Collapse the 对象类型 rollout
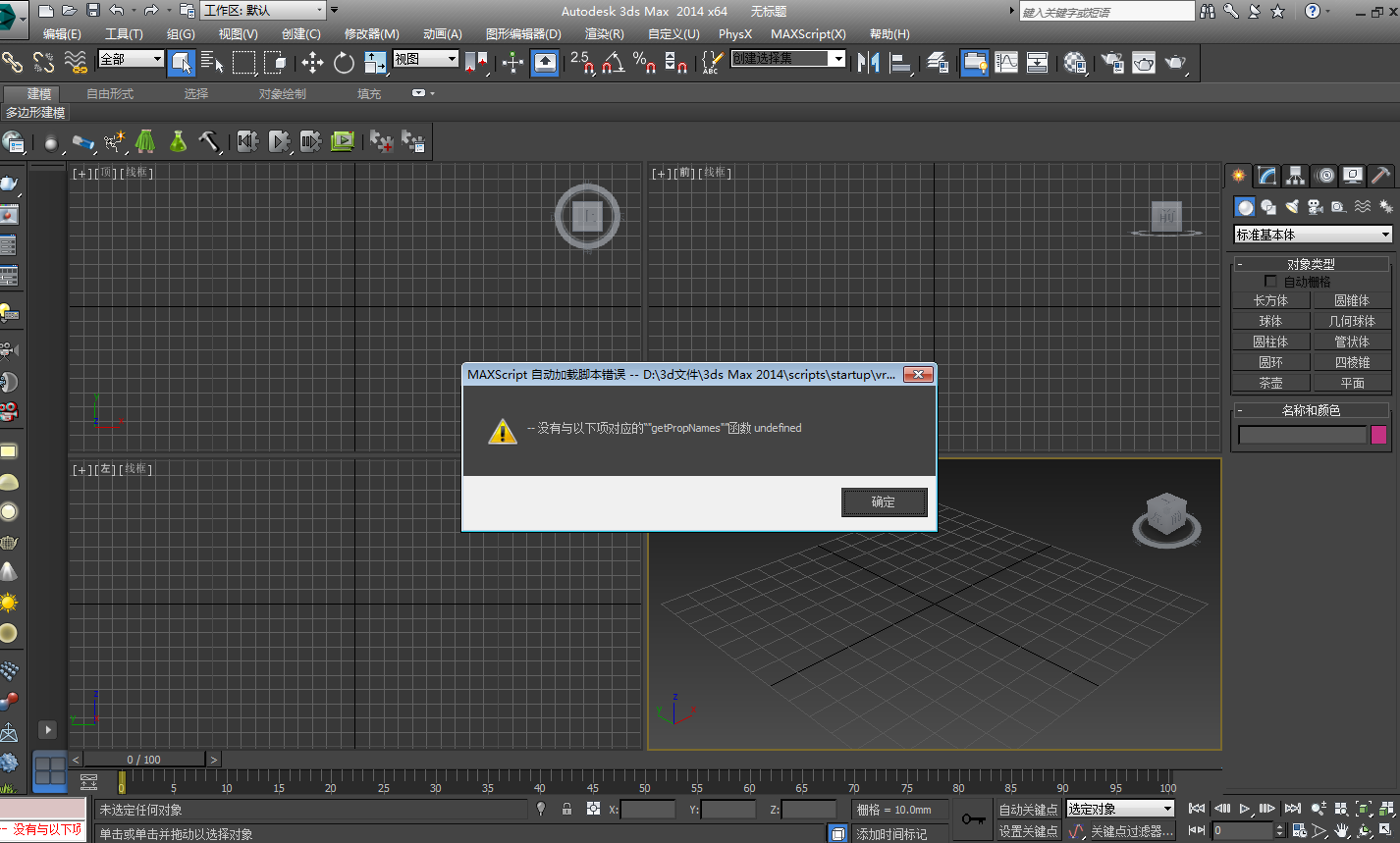 tap(1311, 264)
